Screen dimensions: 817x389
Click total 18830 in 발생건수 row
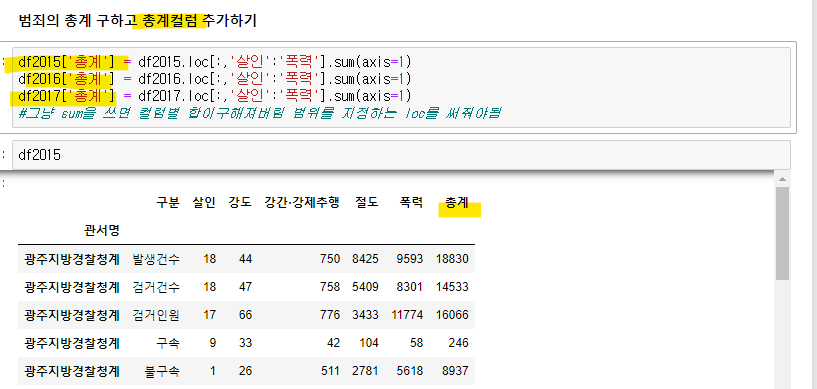coord(452,259)
